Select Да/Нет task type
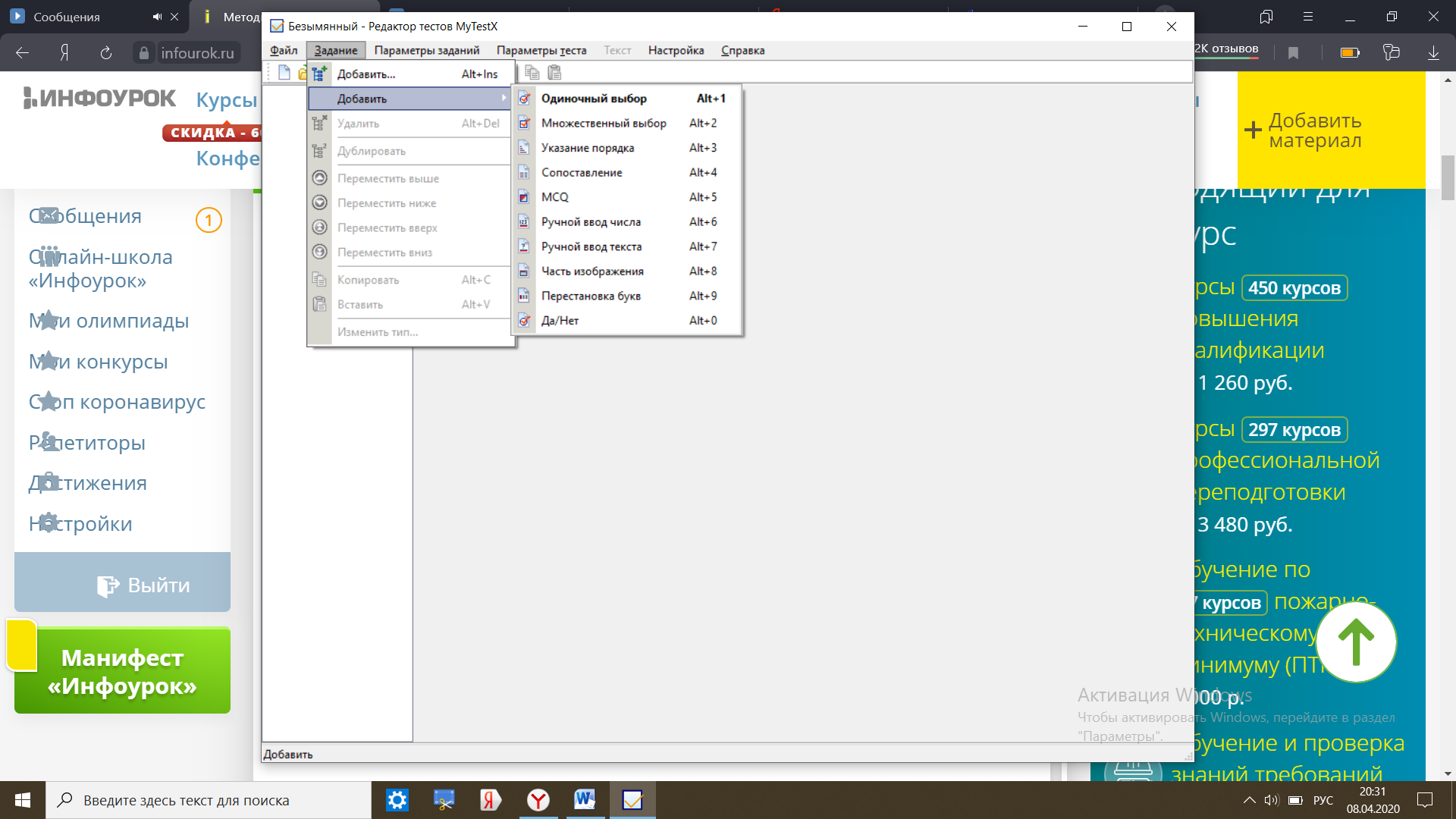The width and height of the screenshot is (1456, 819). pyautogui.click(x=626, y=320)
